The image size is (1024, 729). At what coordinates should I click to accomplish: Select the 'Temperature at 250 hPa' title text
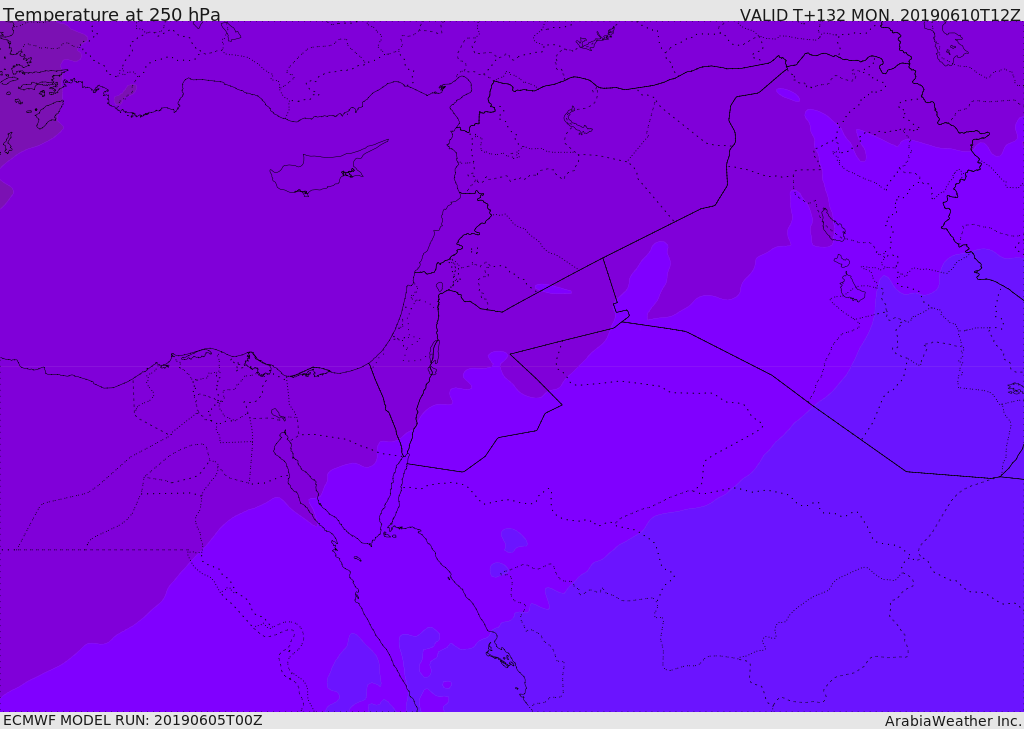112,14
